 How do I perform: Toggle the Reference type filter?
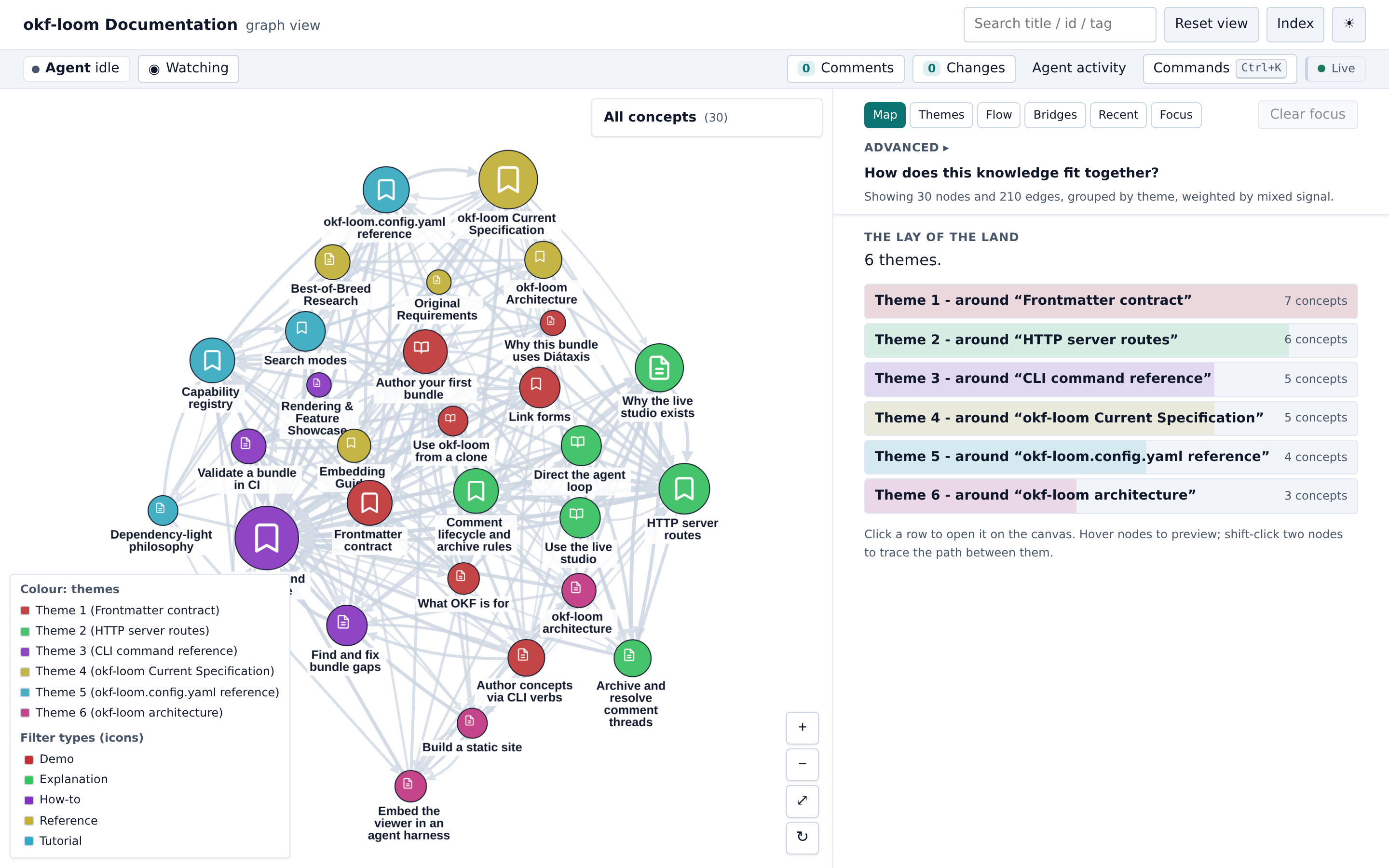click(x=61, y=820)
